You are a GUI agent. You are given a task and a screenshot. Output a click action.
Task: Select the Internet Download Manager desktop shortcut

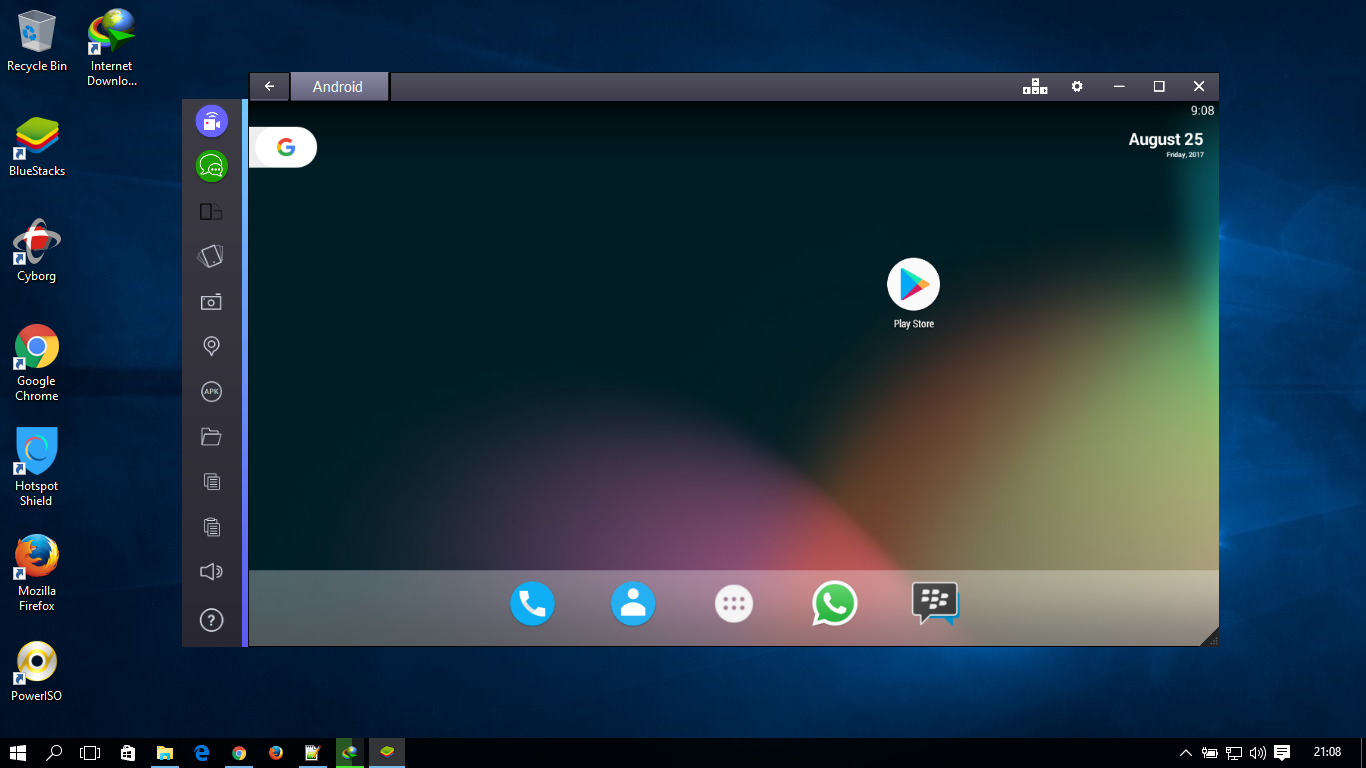click(112, 48)
